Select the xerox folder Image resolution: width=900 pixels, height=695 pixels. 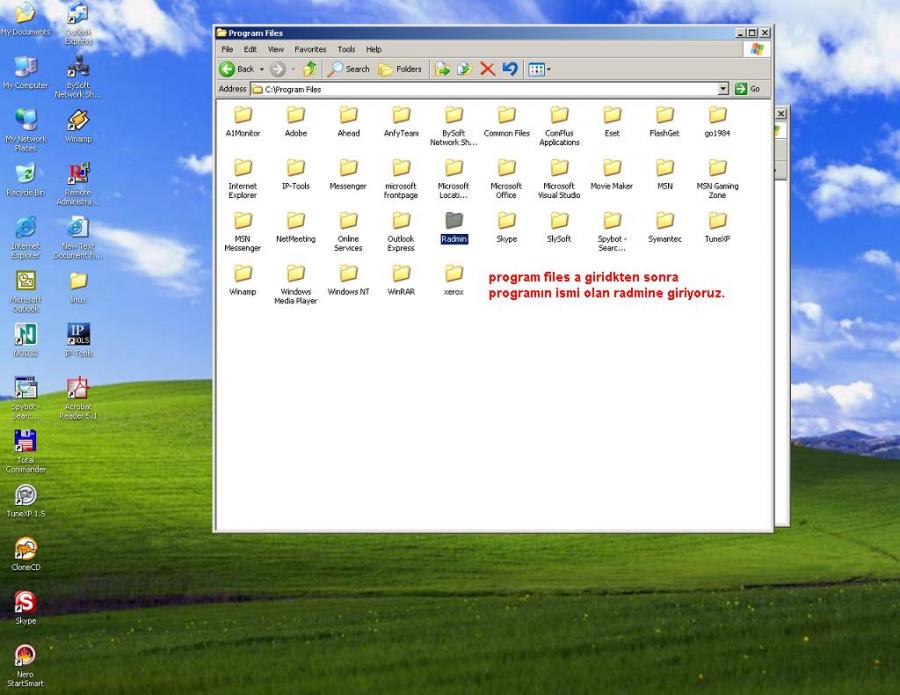(453, 280)
